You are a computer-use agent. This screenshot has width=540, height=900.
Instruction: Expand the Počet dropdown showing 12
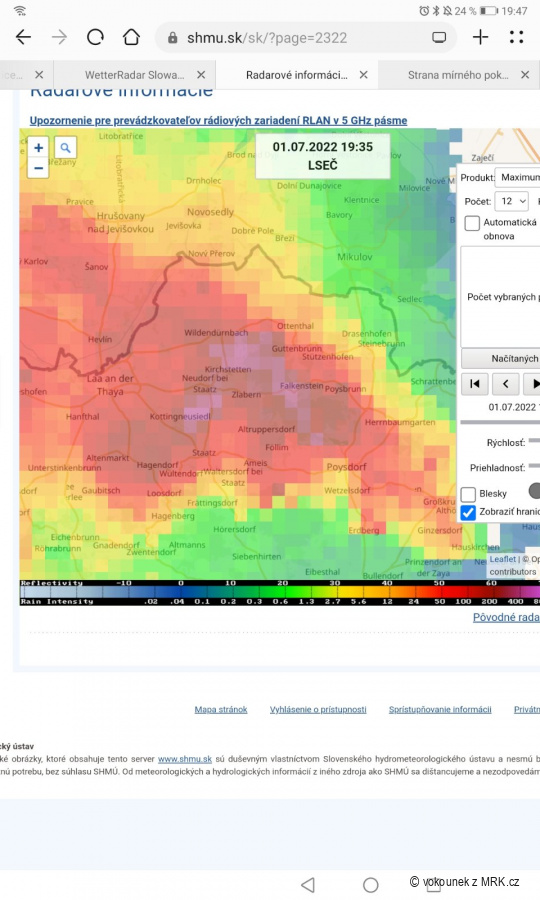tap(511, 201)
